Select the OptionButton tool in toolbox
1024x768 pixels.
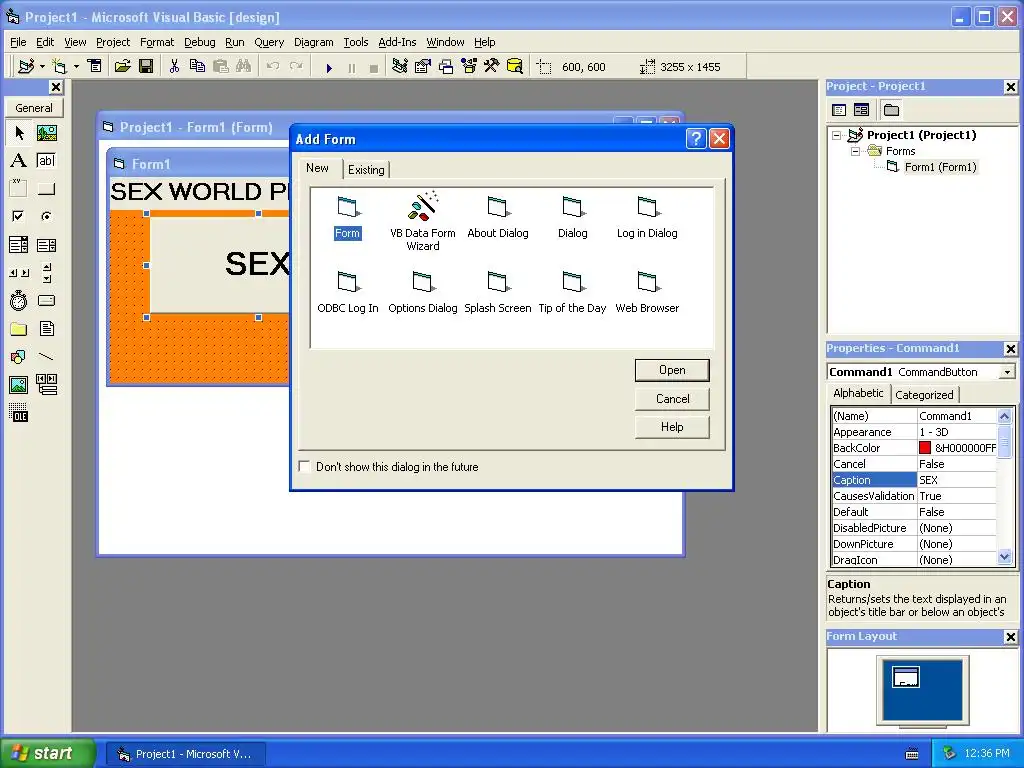tap(46, 216)
